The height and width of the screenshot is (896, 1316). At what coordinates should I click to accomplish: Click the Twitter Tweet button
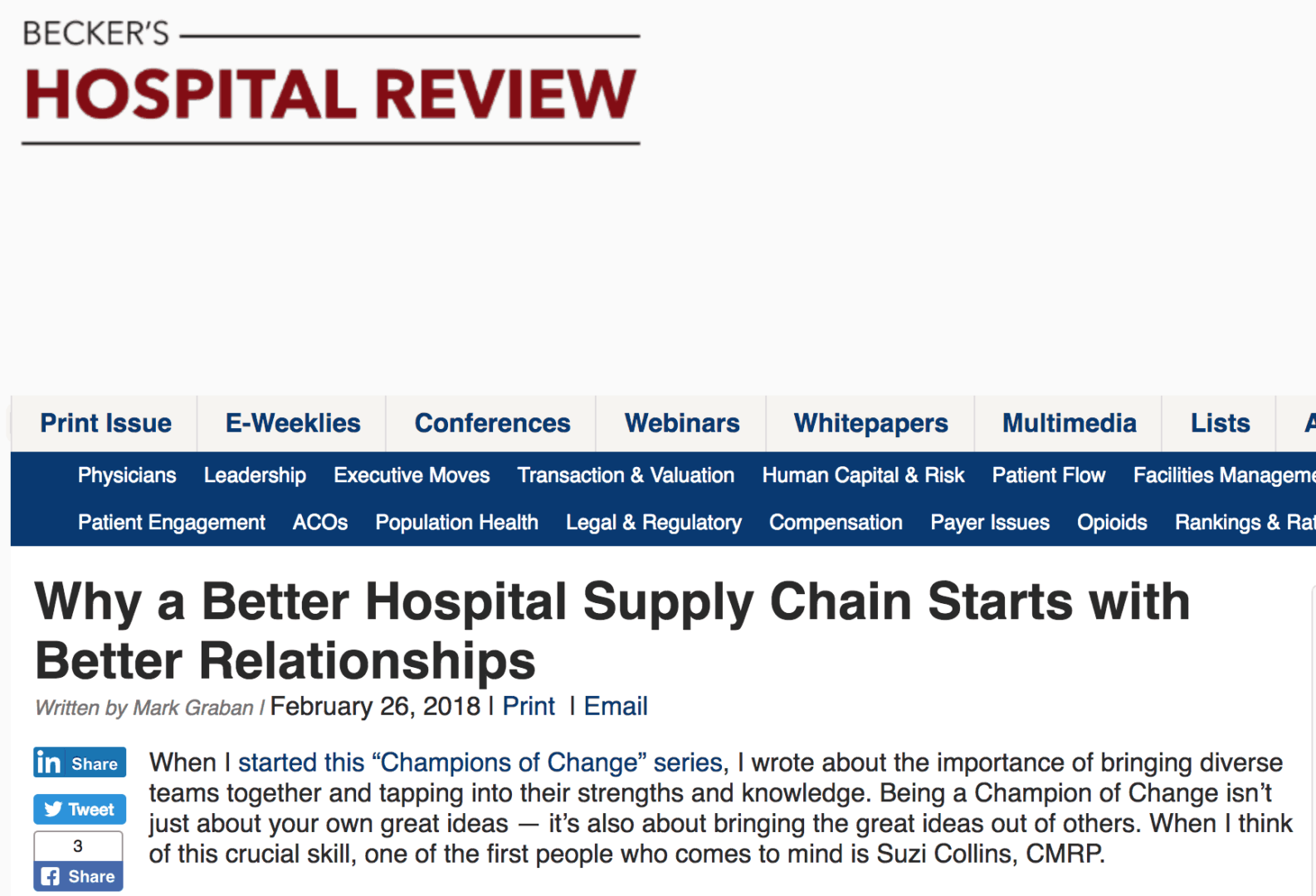pos(80,809)
